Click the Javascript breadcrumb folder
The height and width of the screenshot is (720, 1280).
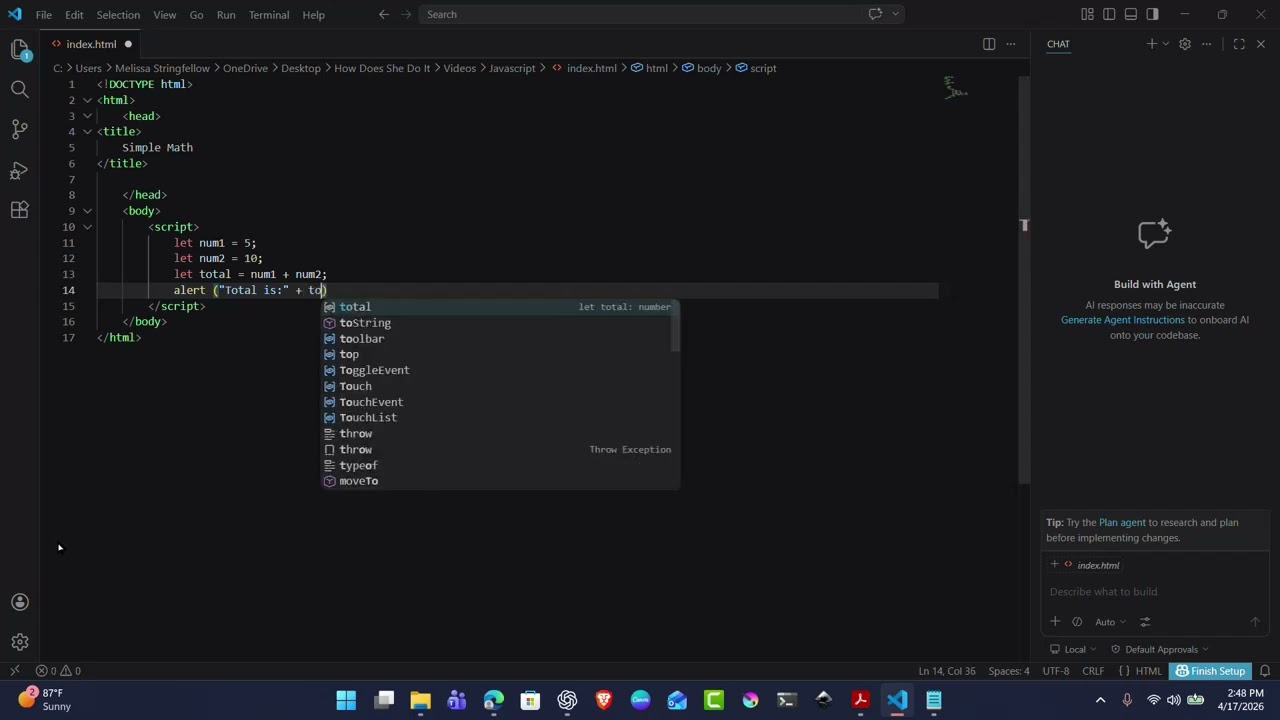tap(512, 68)
